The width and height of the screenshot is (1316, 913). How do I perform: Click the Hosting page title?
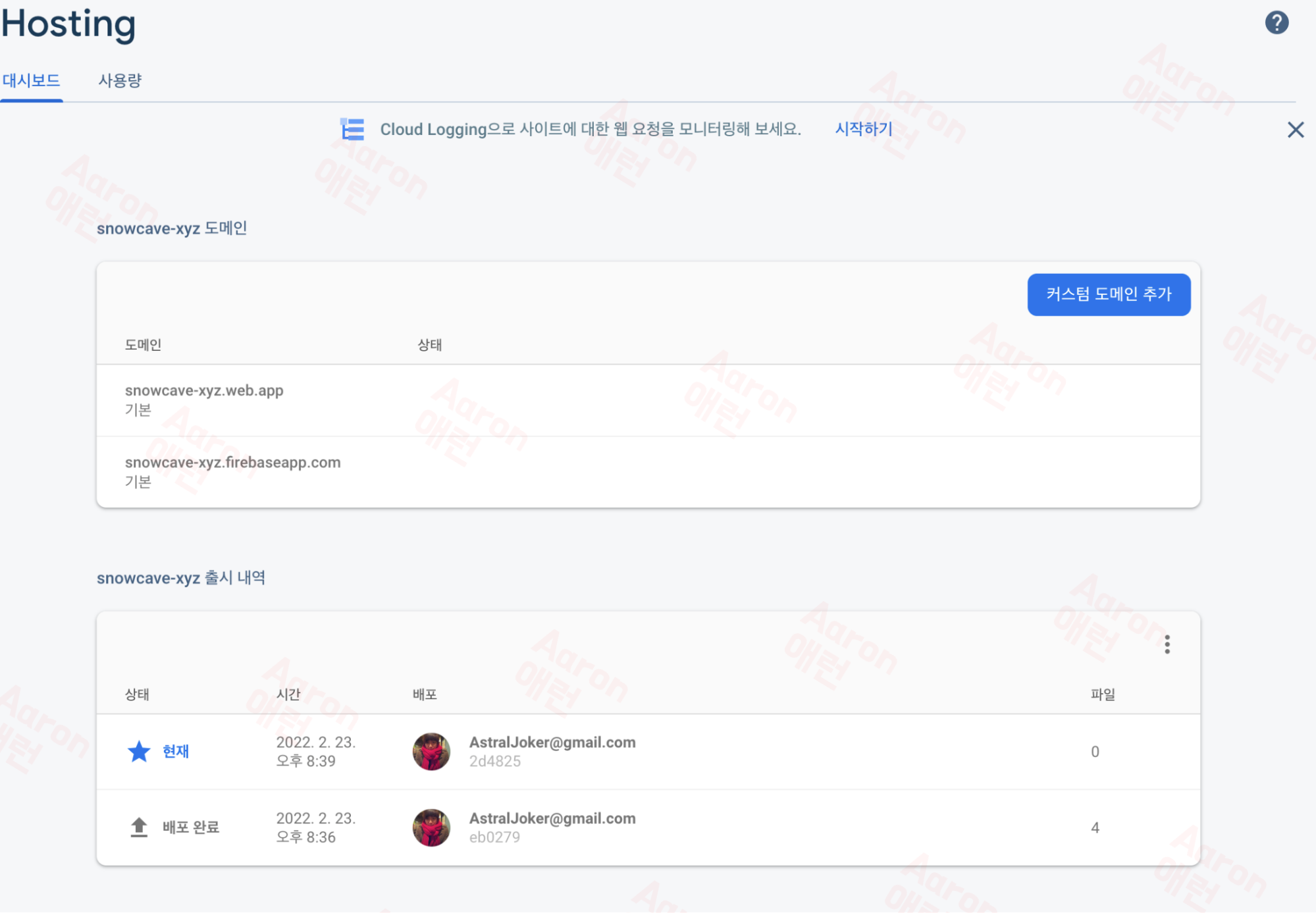[68, 24]
